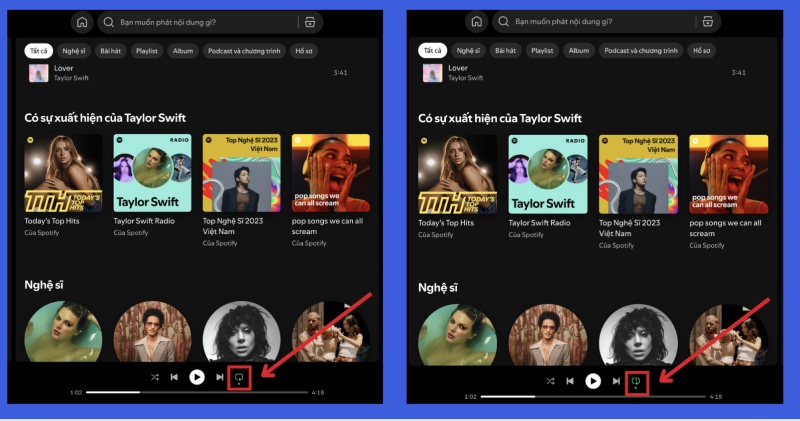Toggle shuffle in left panel player
The image size is (800, 421).
pos(153,377)
